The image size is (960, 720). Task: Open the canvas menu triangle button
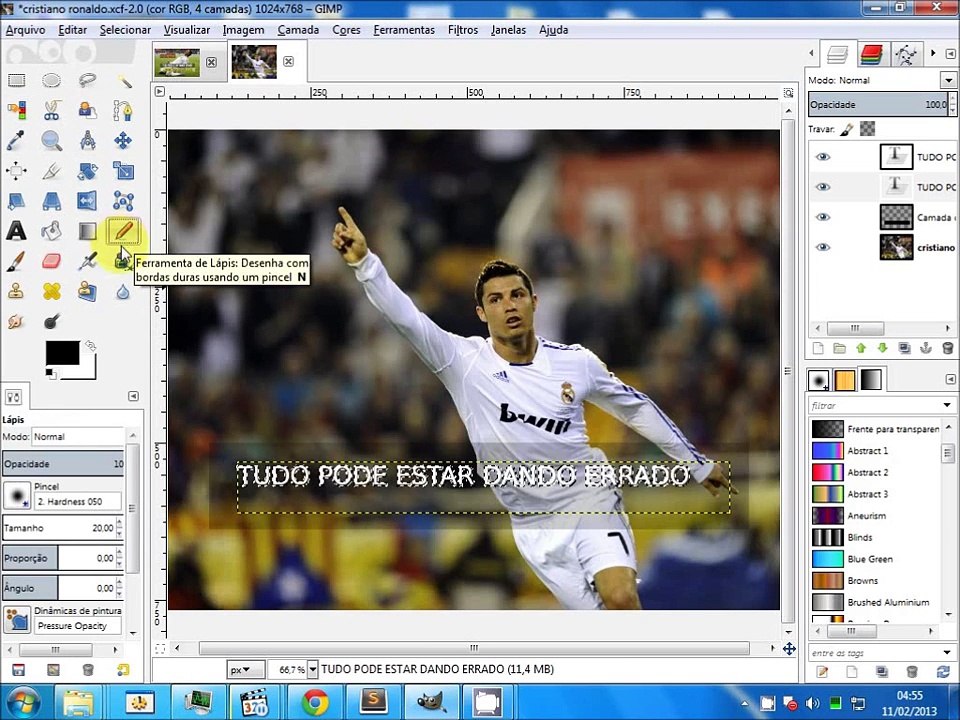[x=160, y=92]
